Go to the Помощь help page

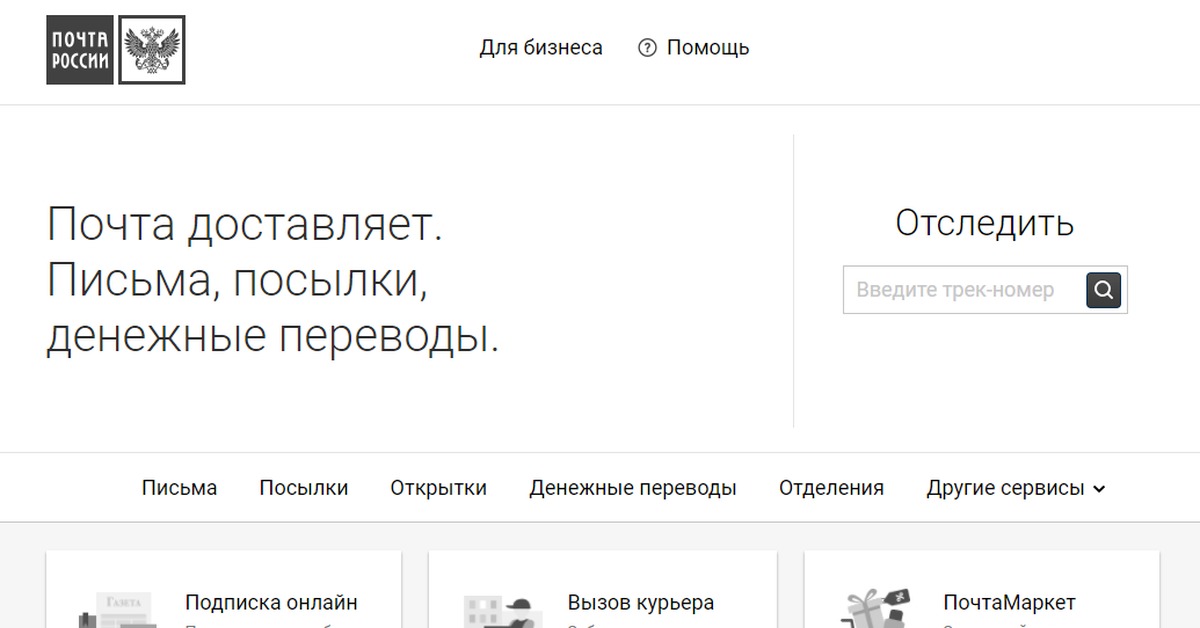point(707,48)
